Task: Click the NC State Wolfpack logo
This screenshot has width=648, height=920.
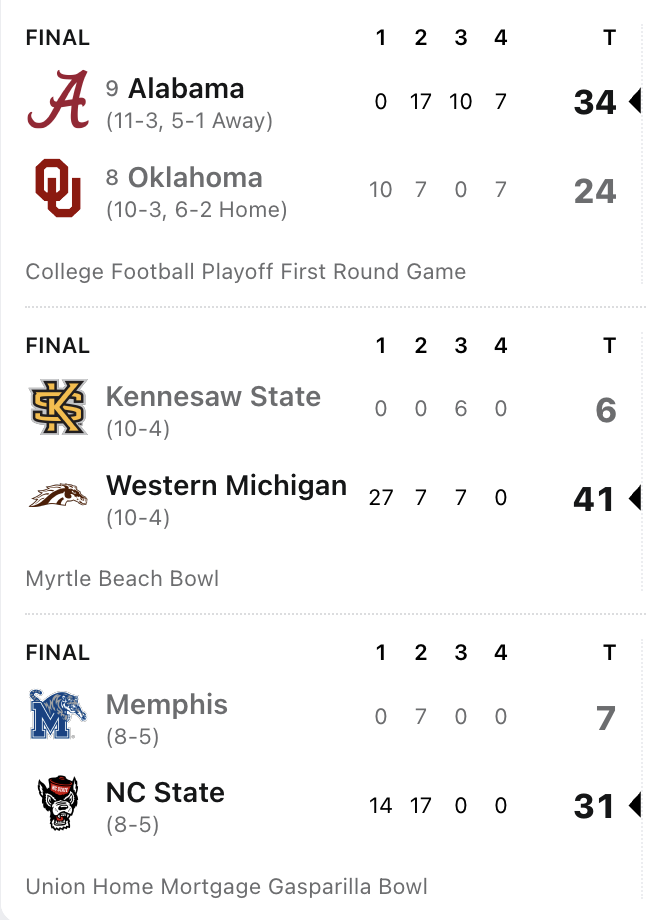Action: tap(59, 804)
